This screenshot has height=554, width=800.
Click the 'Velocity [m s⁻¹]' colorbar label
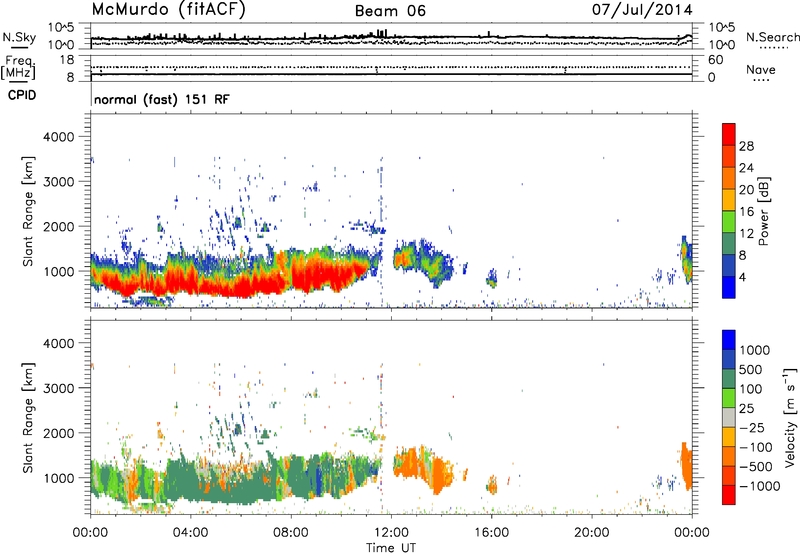[790, 417]
